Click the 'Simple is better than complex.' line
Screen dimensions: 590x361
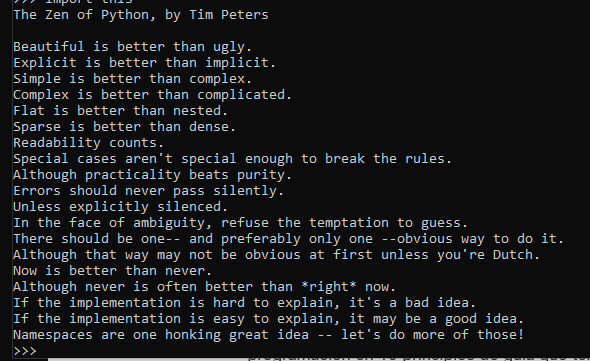(132, 79)
